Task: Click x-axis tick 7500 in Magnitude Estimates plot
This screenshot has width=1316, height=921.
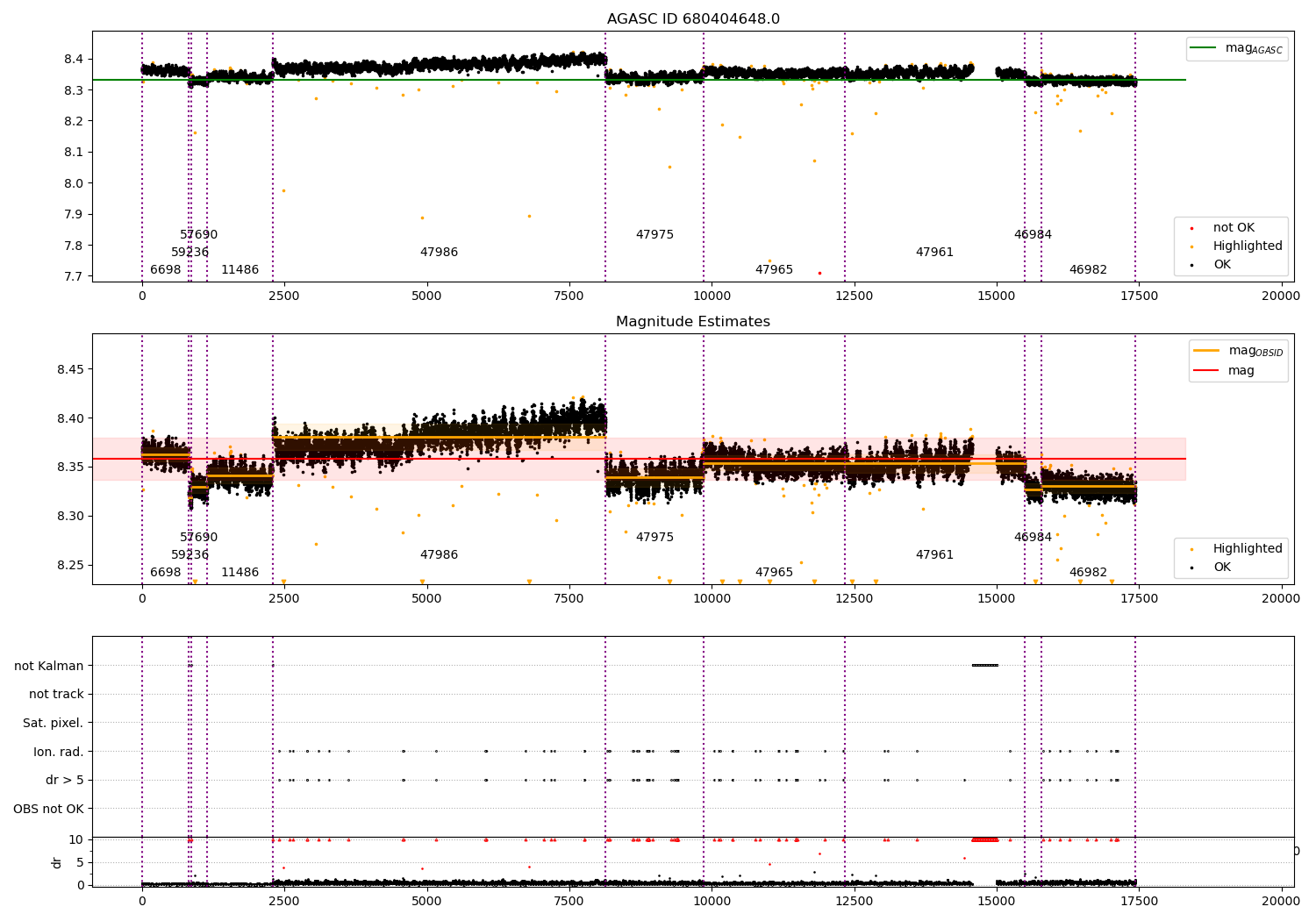Action: click(569, 599)
